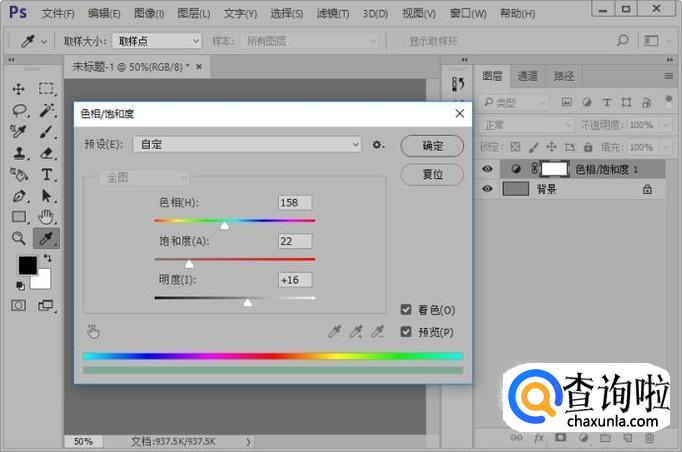Switch to the Channels tab
Image resolution: width=682 pixels, height=452 pixels.
(527, 76)
